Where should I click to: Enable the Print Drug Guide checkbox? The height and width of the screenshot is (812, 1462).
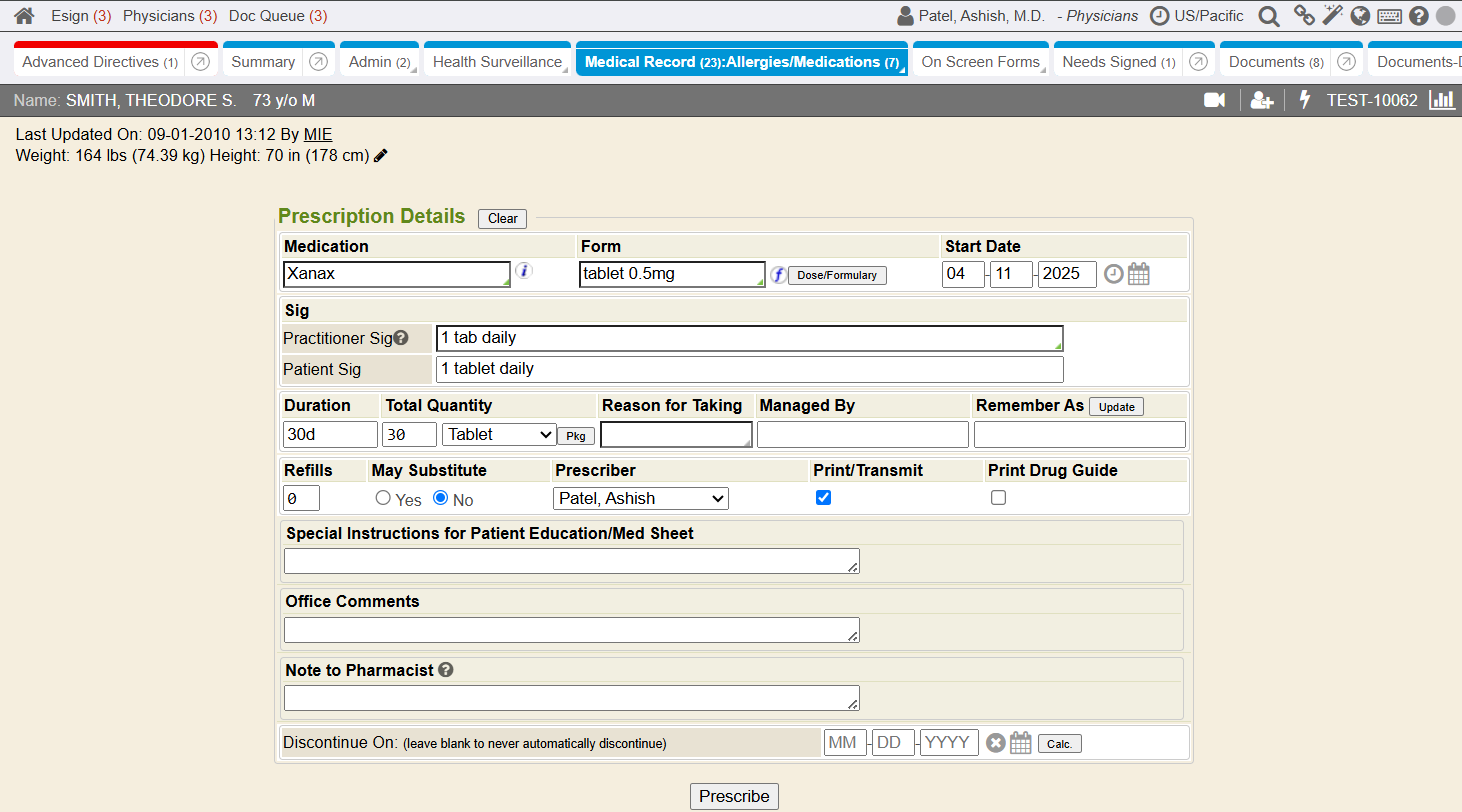pos(998,498)
